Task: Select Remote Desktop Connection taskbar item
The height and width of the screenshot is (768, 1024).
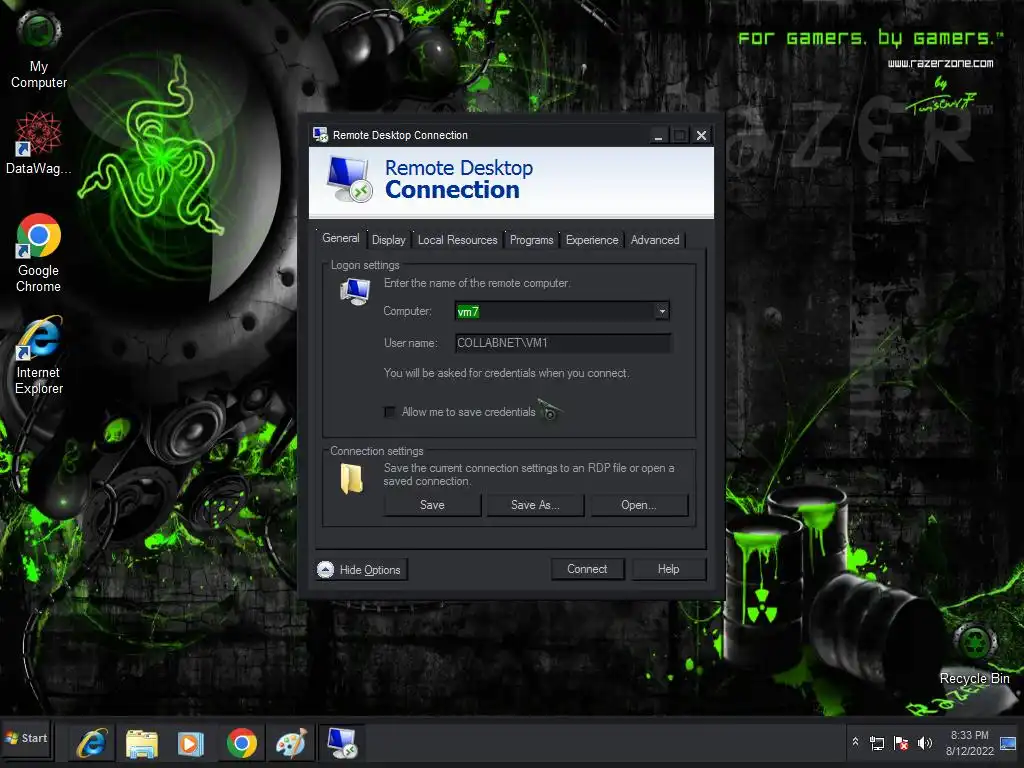Action: [x=342, y=743]
